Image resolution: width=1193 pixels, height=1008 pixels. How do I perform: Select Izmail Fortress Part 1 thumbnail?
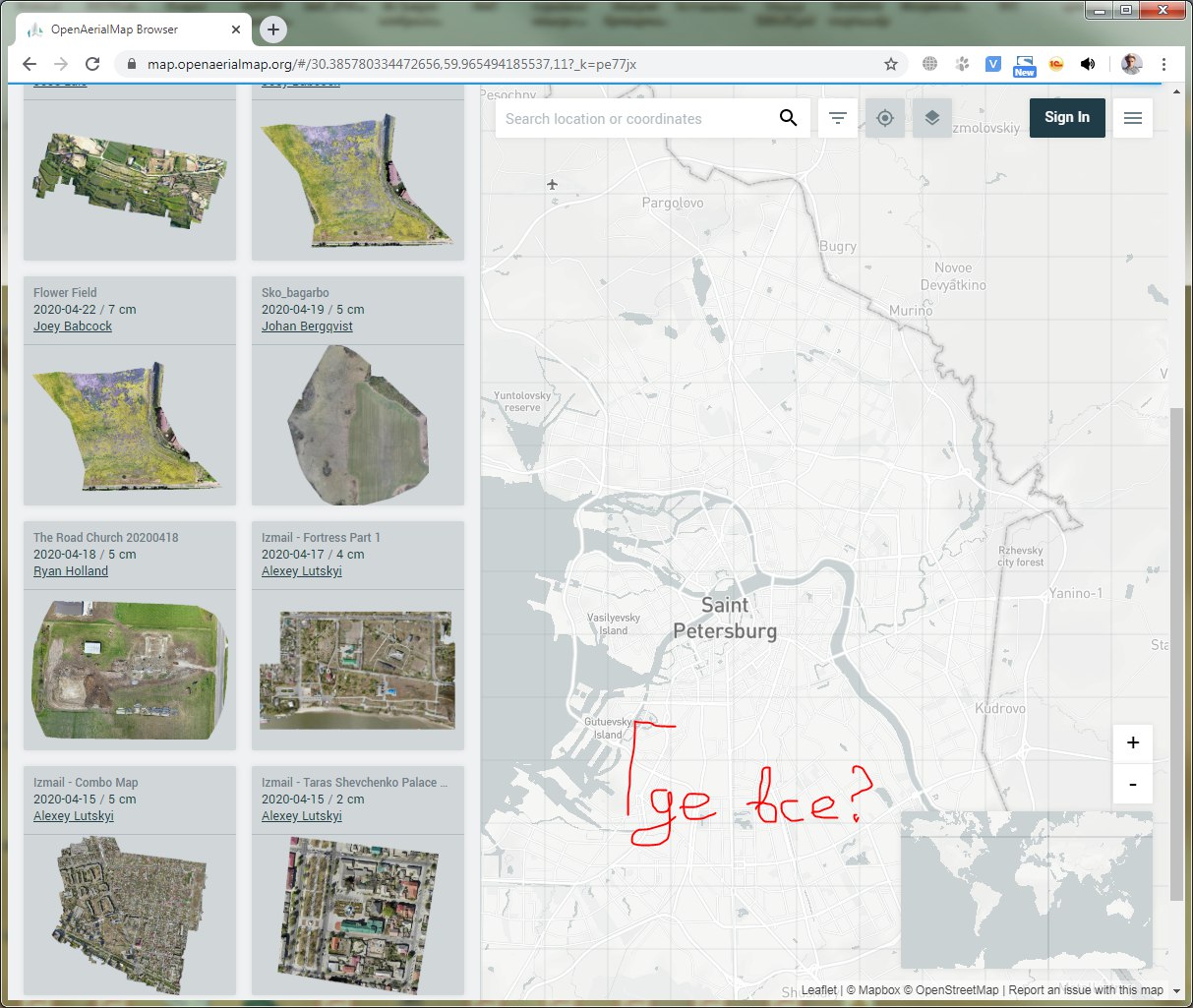(x=358, y=670)
